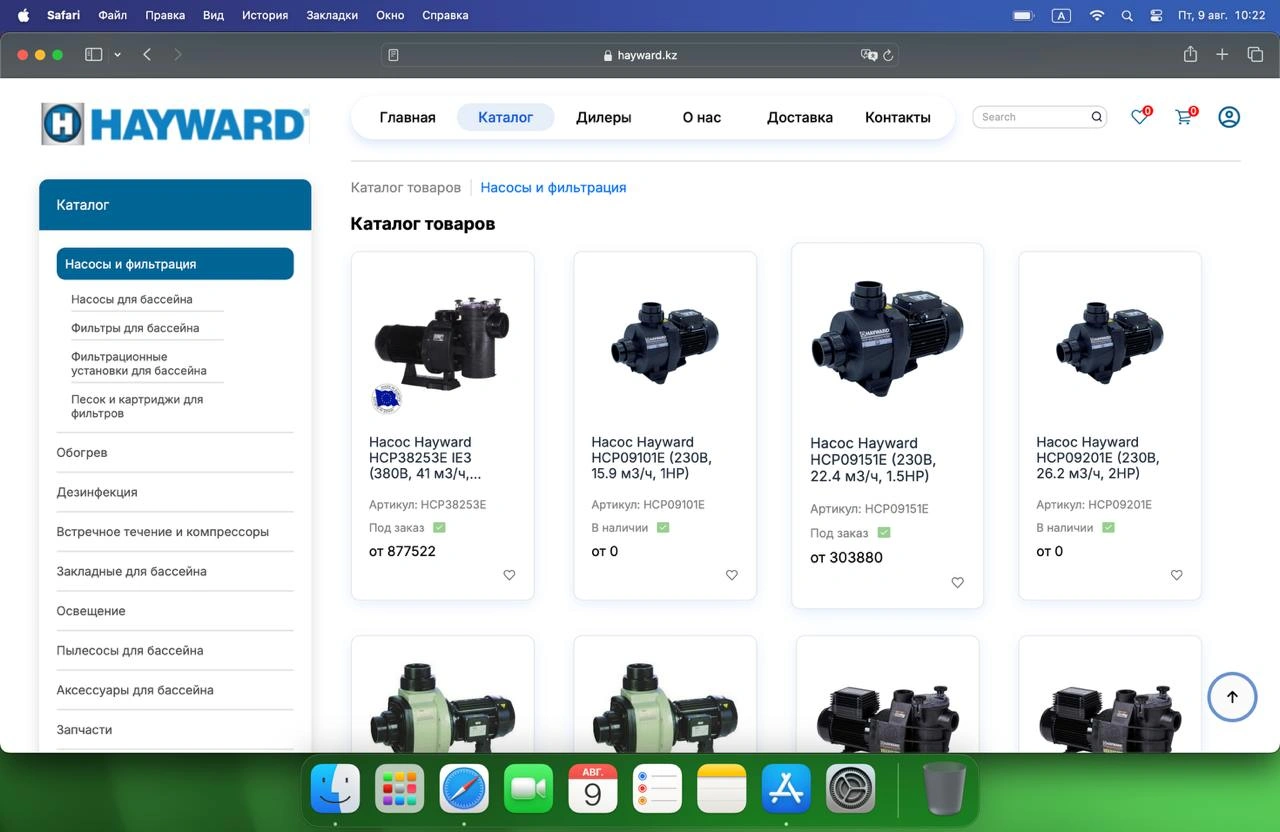Open the Насос Hayward HCP09151E product title
Viewport: 1280px width, 832px height.
click(x=873, y=459)
